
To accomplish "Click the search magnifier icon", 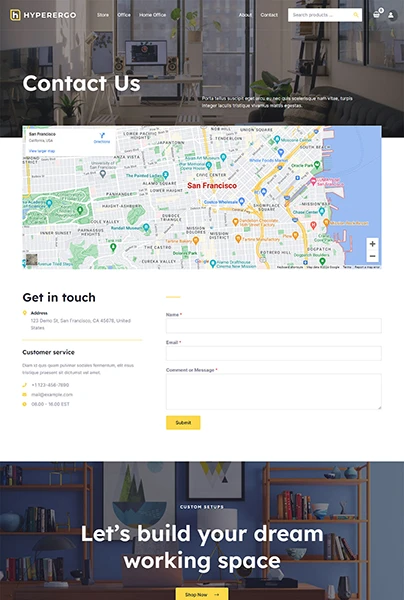I will pyautogui.click(x=356, y=15).
